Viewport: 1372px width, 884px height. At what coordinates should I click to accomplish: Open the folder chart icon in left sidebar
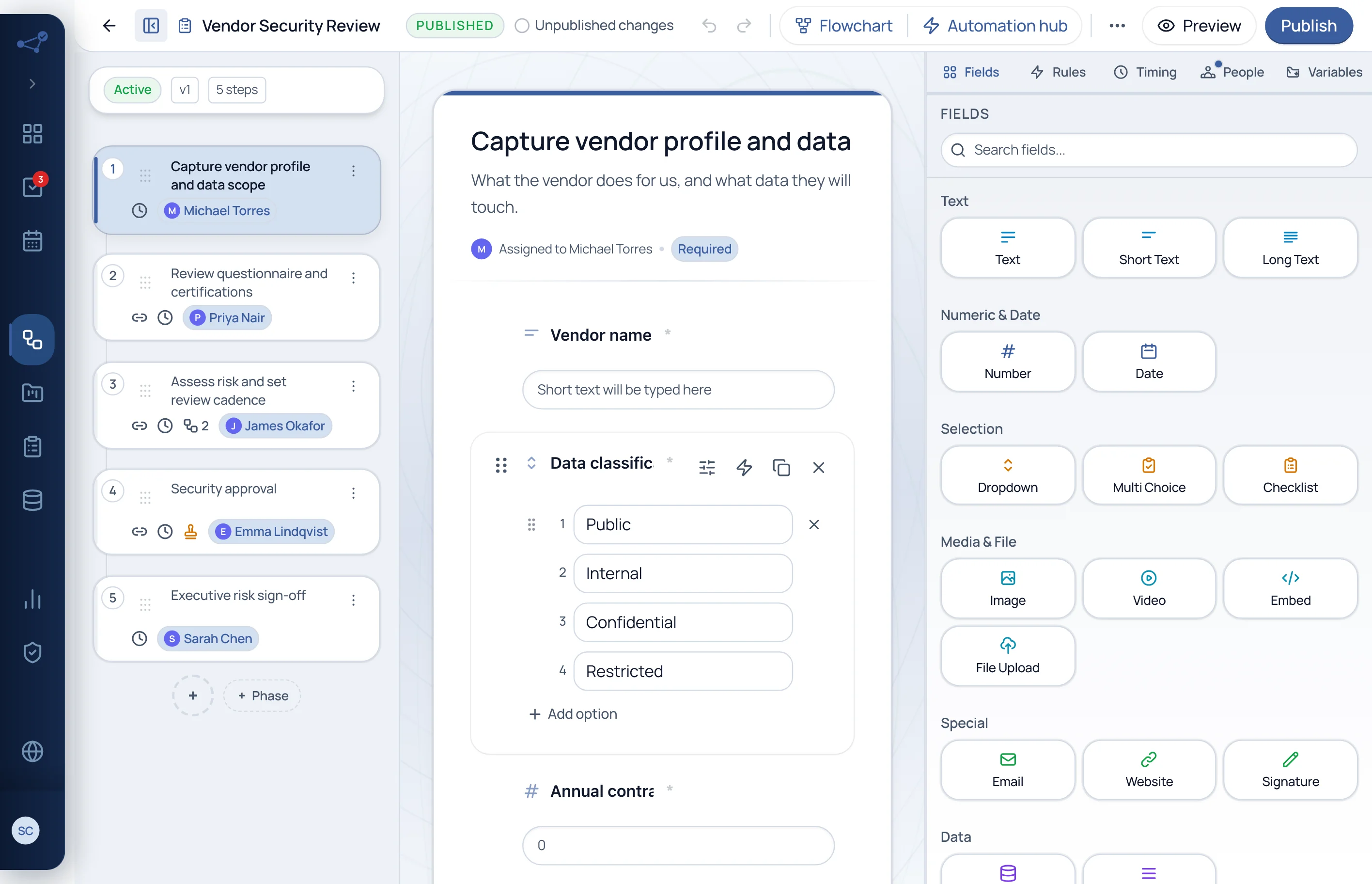32,393
